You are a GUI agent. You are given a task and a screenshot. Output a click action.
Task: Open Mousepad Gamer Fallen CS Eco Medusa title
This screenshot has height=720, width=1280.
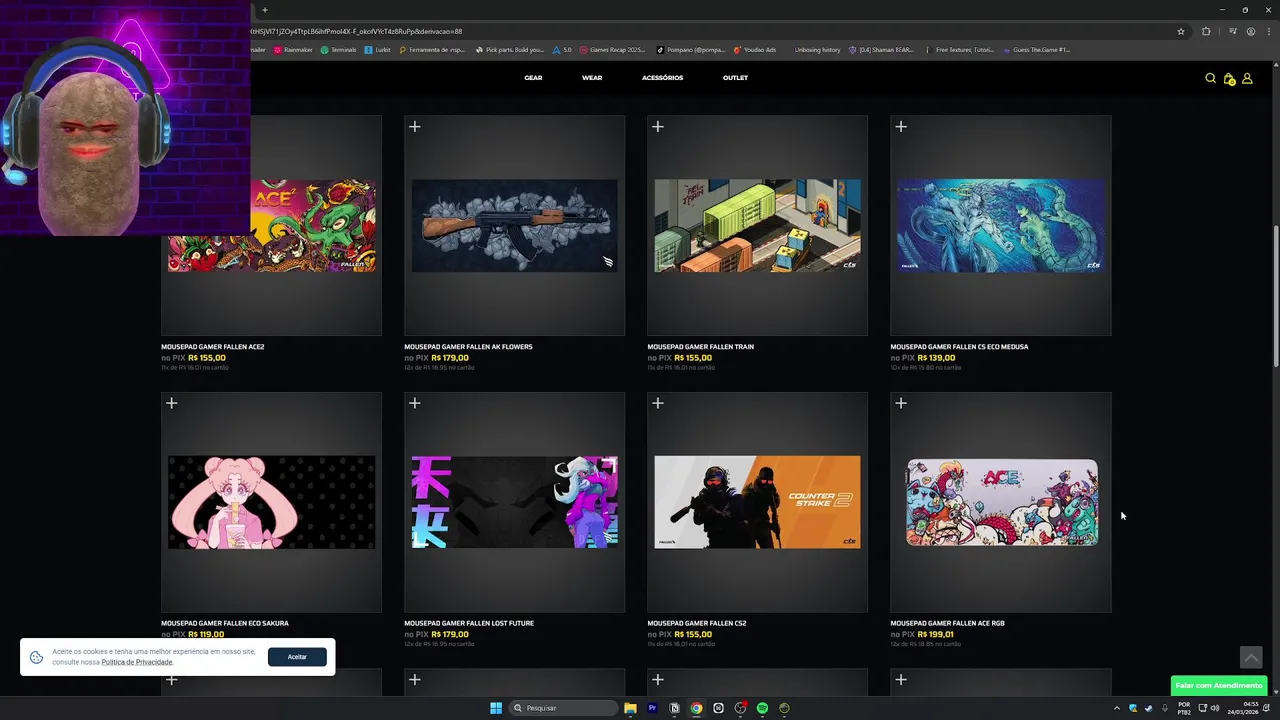click(959, 347)
